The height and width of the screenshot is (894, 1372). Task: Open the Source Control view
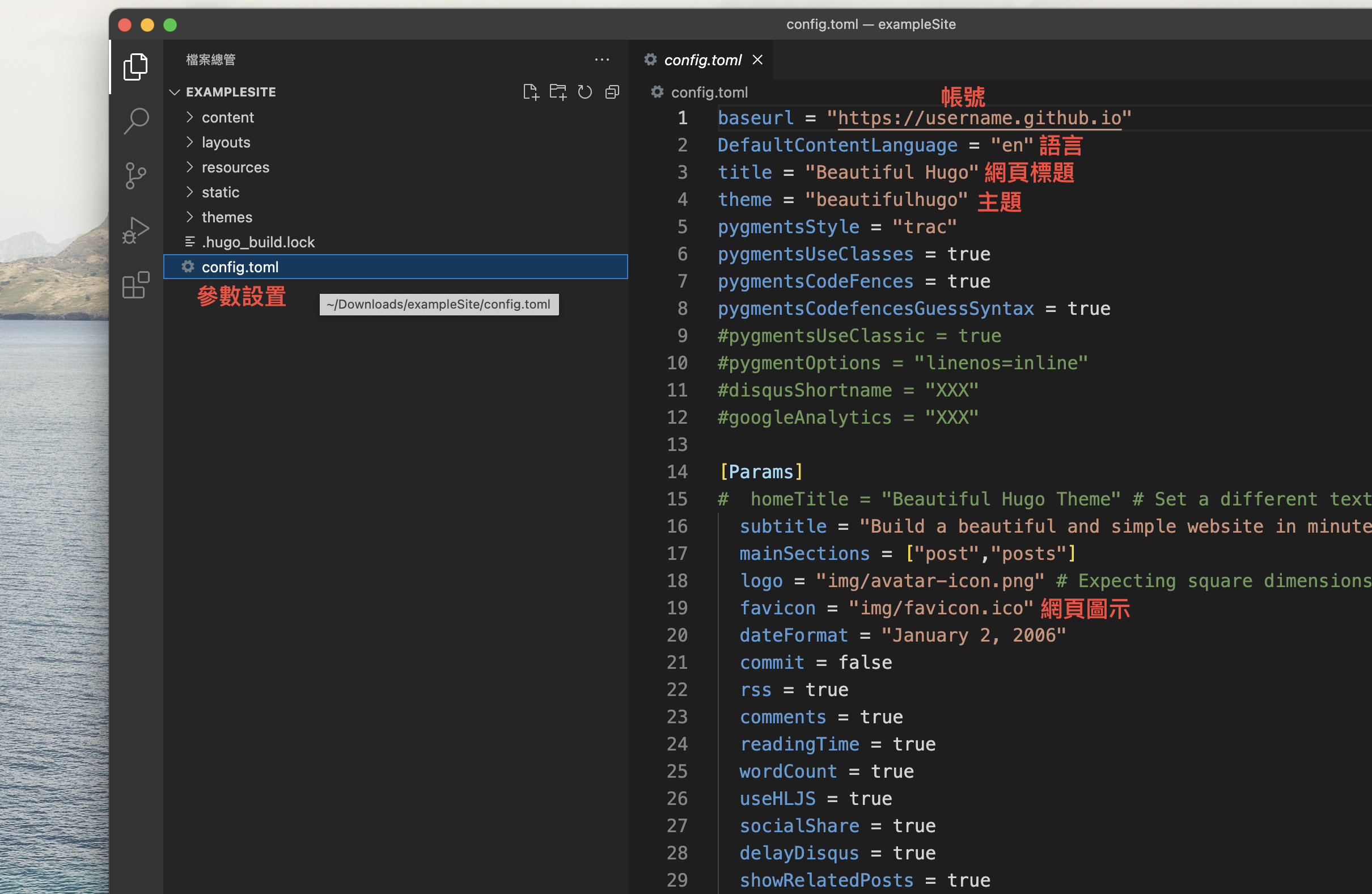[135, 175]
